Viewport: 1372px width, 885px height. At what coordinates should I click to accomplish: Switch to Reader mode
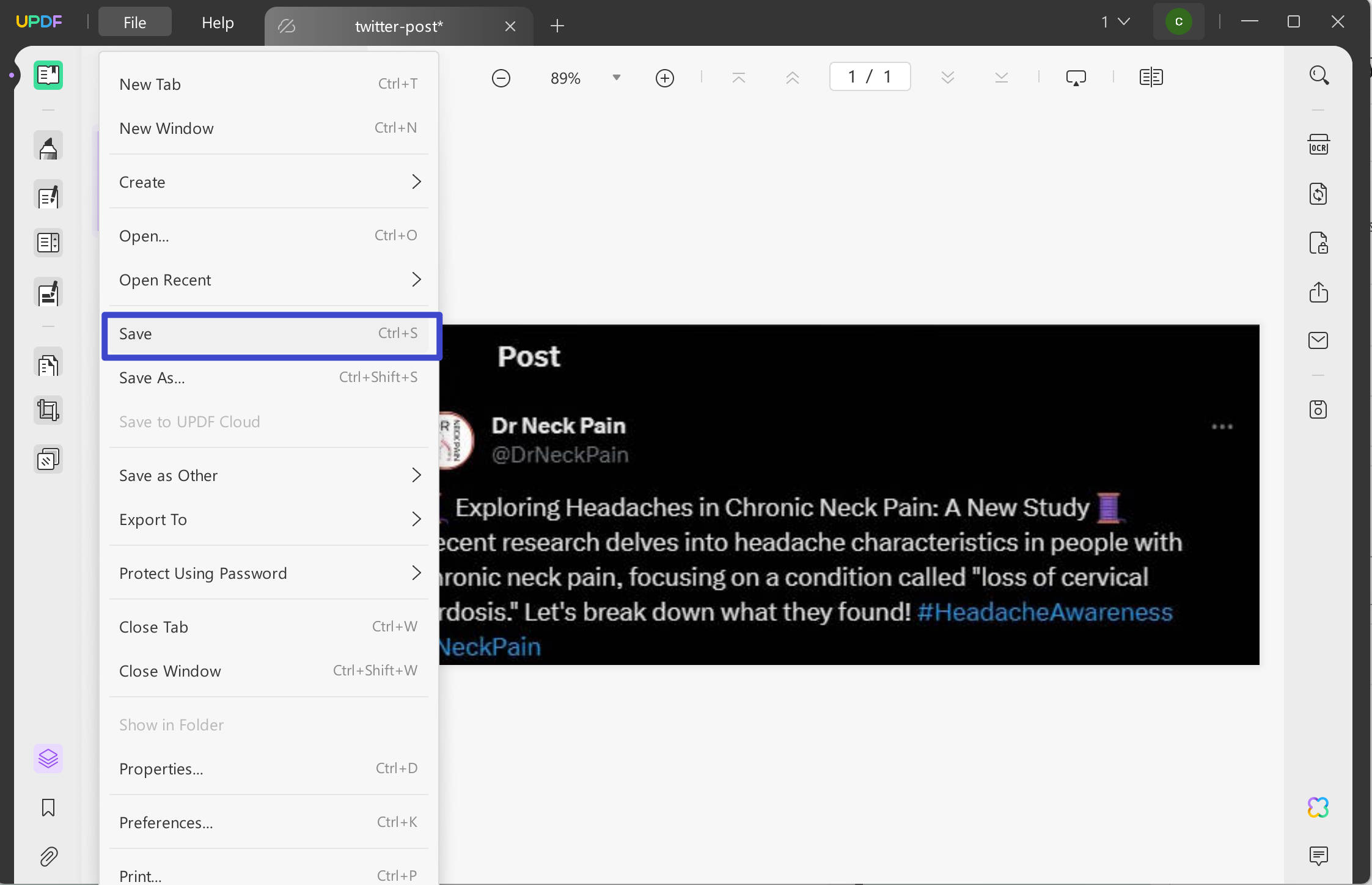[x=48, y=75]
